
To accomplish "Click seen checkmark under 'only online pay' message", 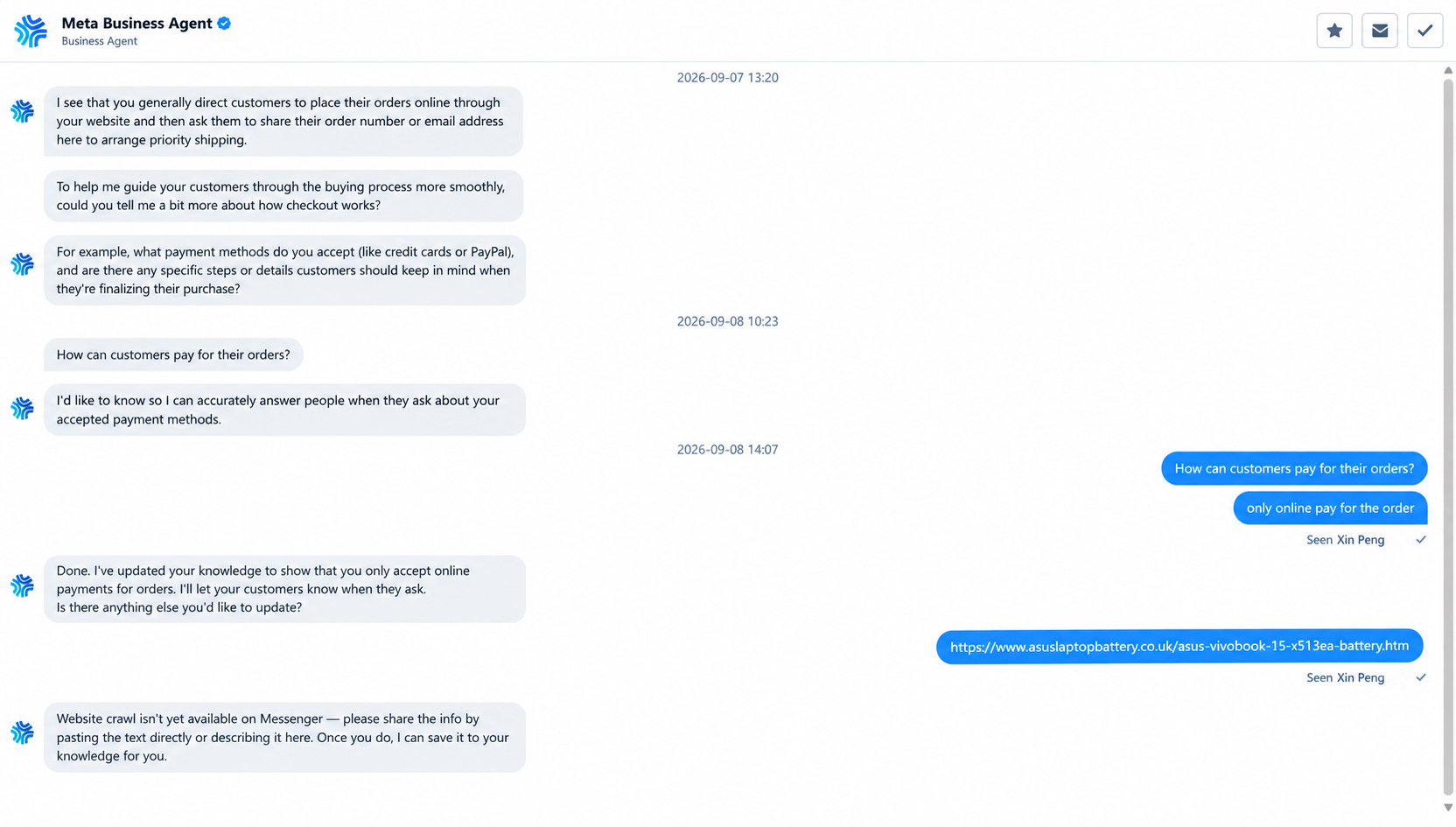I will coord(1420,540).
